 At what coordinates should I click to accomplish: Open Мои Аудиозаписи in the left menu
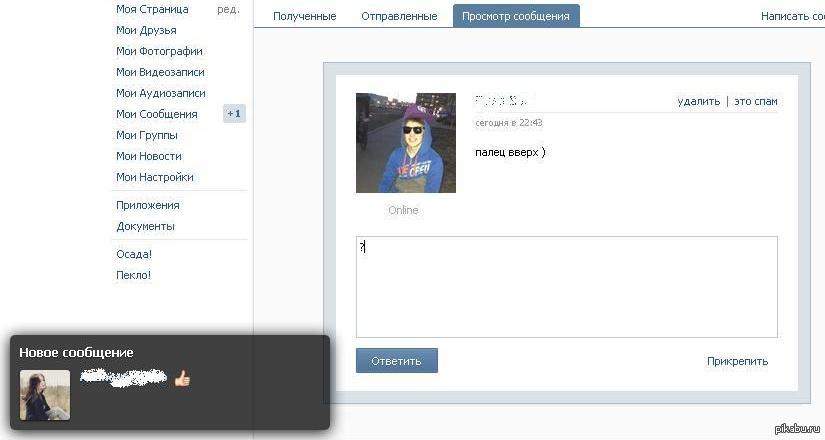pyautogui.click(x=161, y=93)
